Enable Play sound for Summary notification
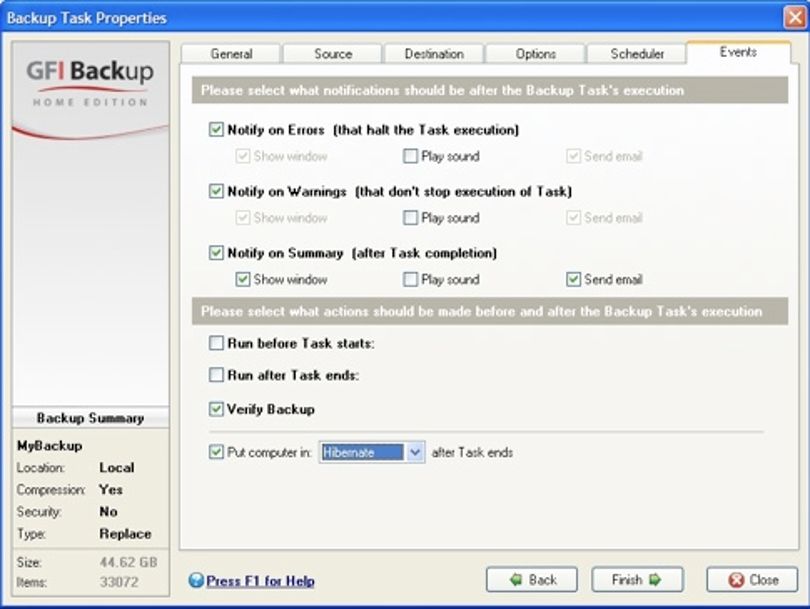This screenshot has width=810, height=609. pyautogui.click(x=410, y=279)
